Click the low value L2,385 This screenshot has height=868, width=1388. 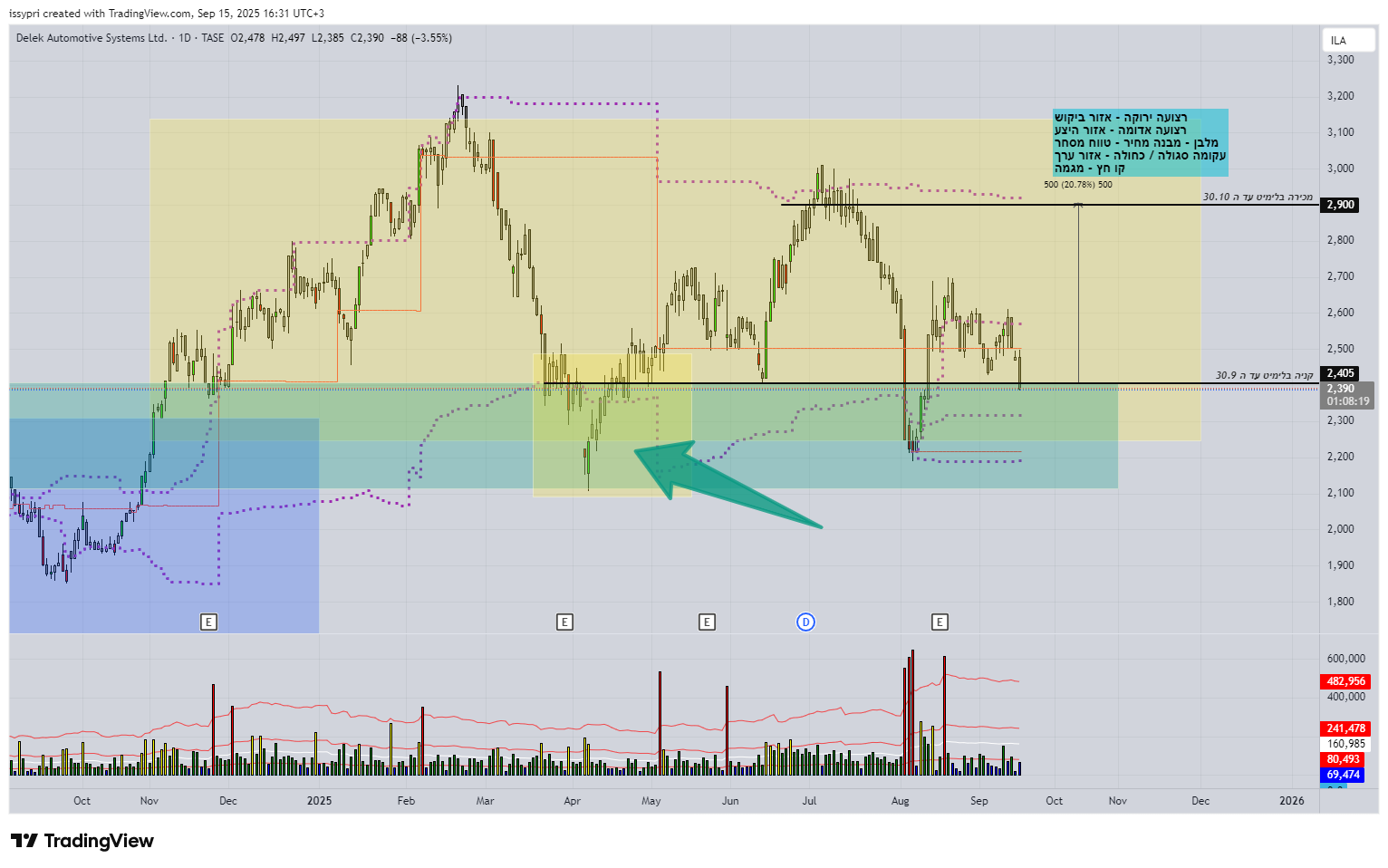[x=328, y=38]
